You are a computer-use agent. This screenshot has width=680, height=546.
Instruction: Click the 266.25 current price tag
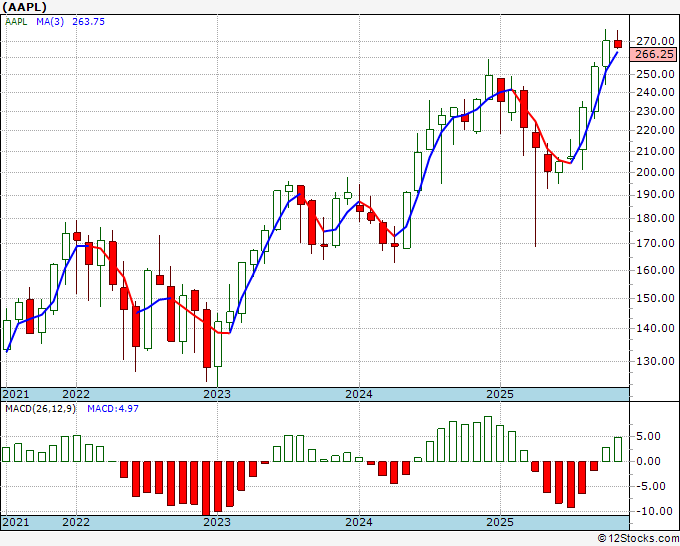click(654, 55)
